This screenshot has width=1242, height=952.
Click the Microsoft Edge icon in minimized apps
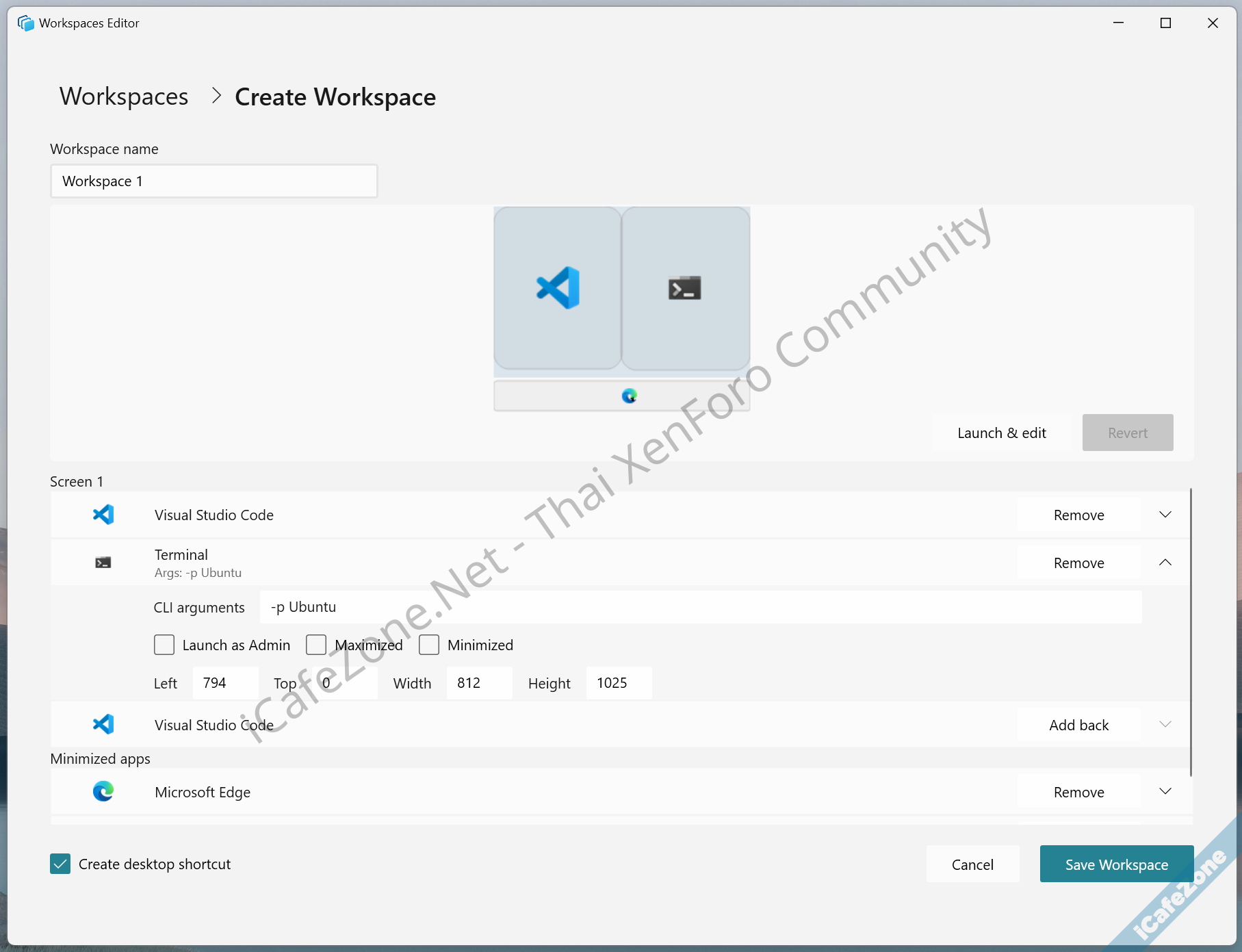point(103,792)
